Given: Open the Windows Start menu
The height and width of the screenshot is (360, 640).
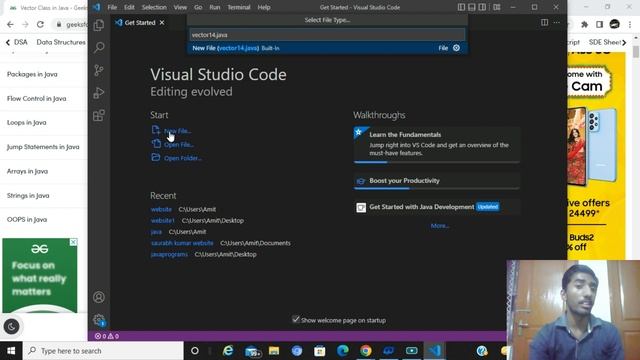Looking at the screenshot, I should click(11, 351).
